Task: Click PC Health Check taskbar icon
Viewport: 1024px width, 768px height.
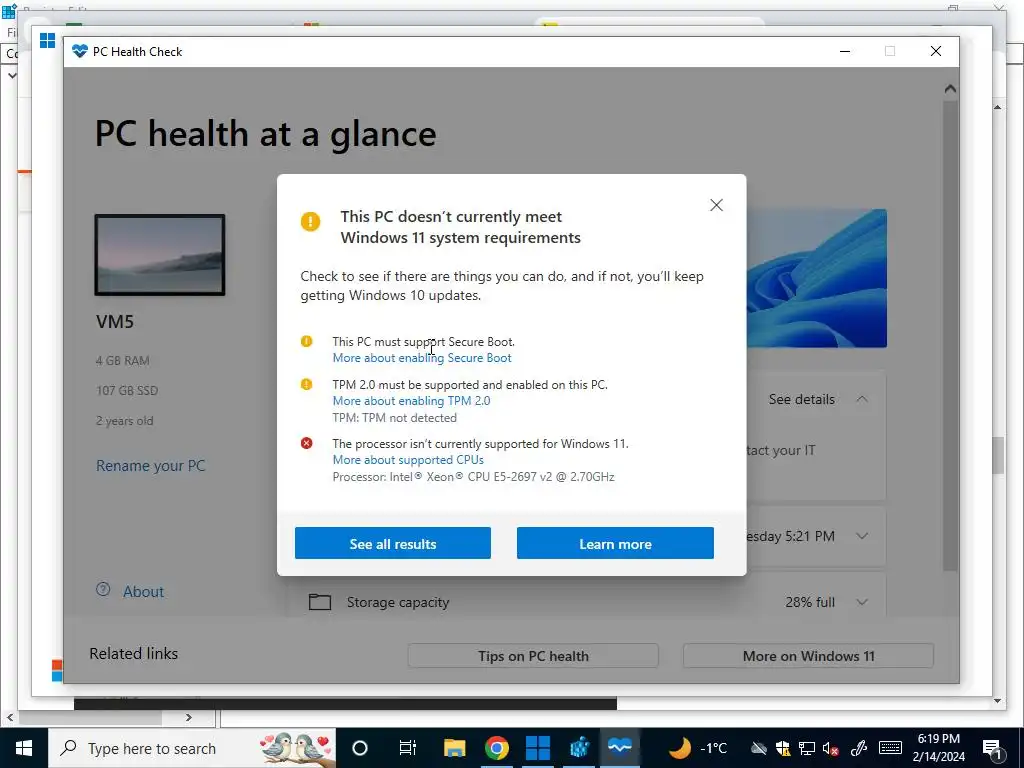Action: pyautogui.click(x=620, y=747)
